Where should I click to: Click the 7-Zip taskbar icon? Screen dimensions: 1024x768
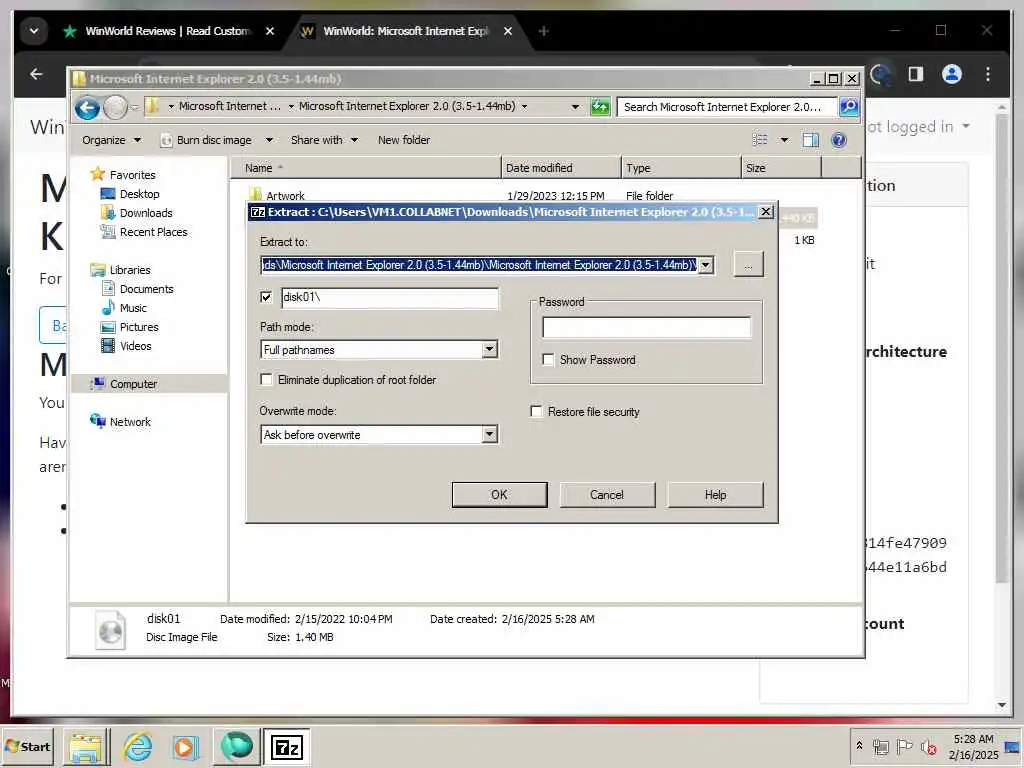[287, 746]
